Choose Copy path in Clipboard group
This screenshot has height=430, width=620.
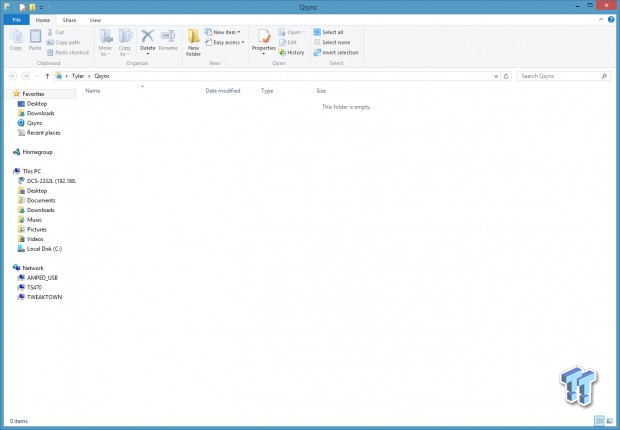pyautogui.click(x=63, y=42)
